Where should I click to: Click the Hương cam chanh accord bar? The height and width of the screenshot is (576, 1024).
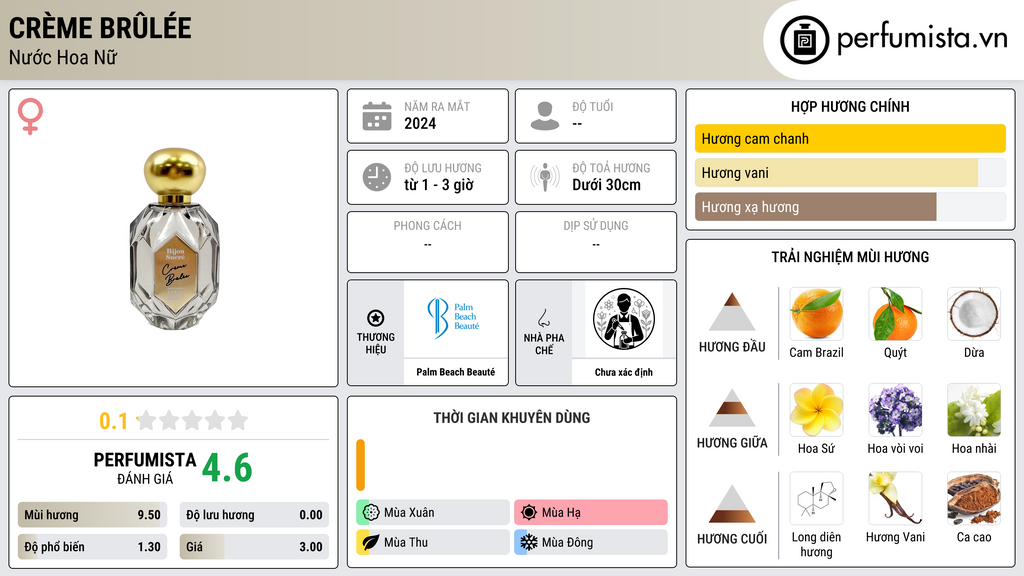coord(850,138)
